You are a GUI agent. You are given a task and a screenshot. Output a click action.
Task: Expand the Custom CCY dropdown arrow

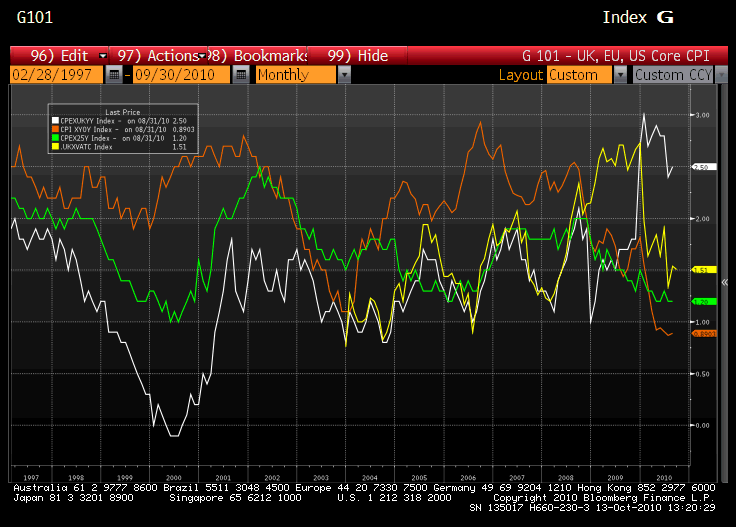click(x=721, y=75)
